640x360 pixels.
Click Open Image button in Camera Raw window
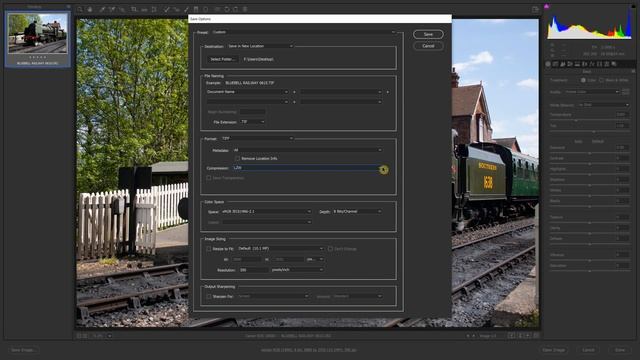[x=553, y=350]
